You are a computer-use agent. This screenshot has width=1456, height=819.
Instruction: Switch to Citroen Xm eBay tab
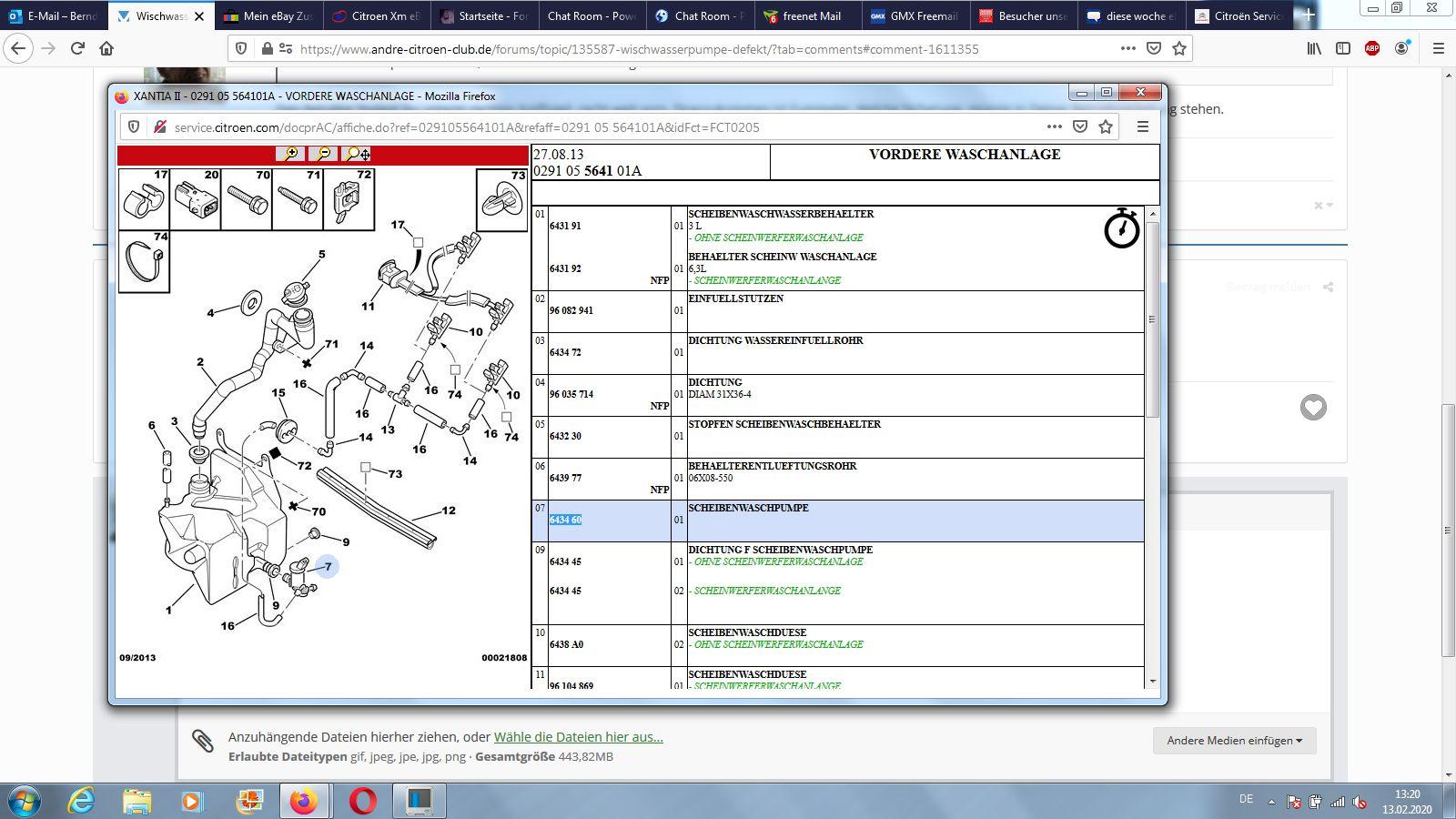click(376, 16)
